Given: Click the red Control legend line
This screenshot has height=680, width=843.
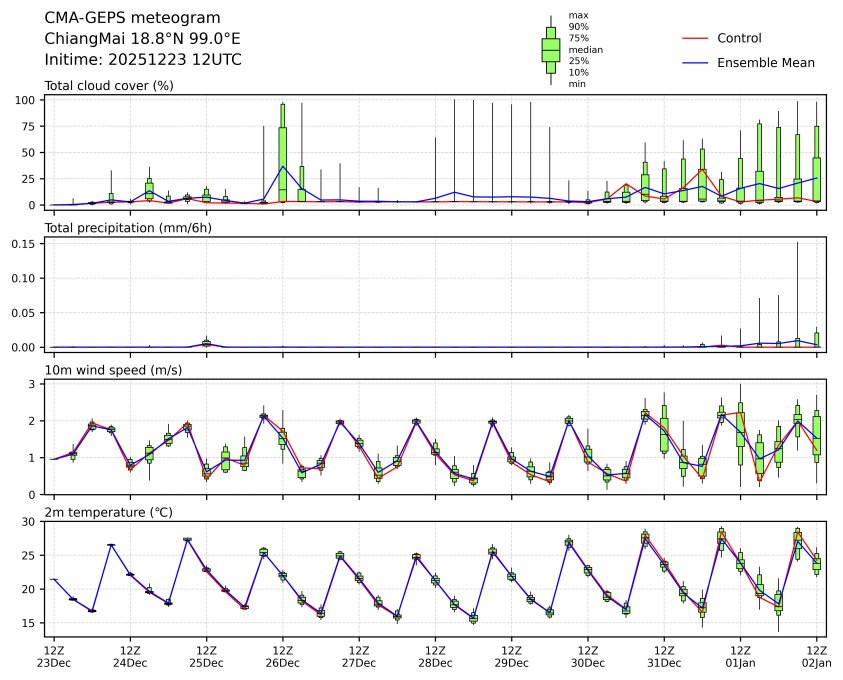Looking at the screenshot, I should (x=695, y=39).
